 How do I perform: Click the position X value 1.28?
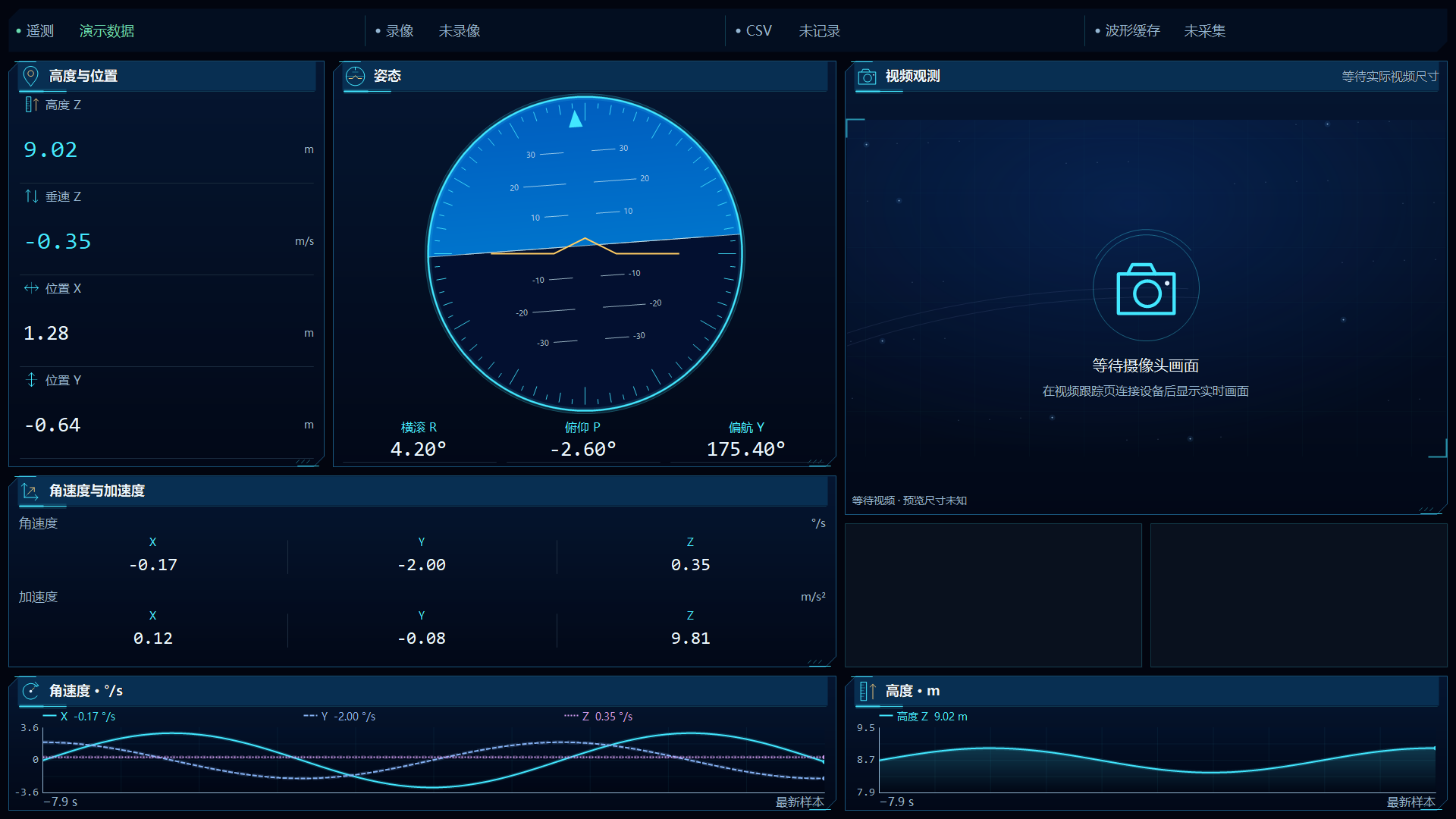pyautogui.click(x=46, y=333)
